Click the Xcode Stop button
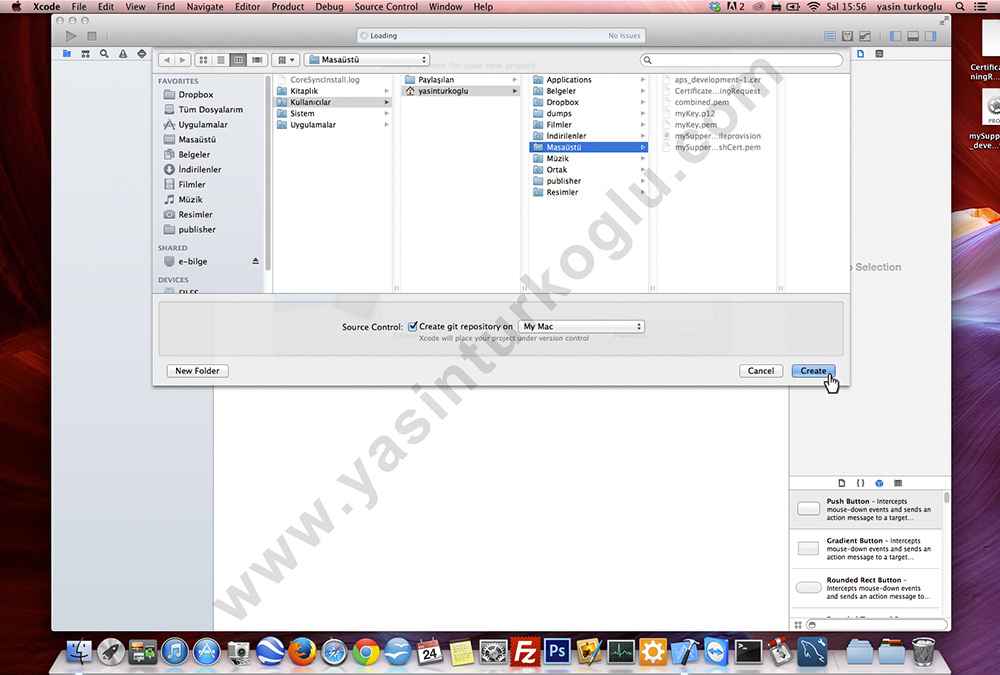This screenshot has width=1000, height=675. pyautogui.click(x=92, y=36)
